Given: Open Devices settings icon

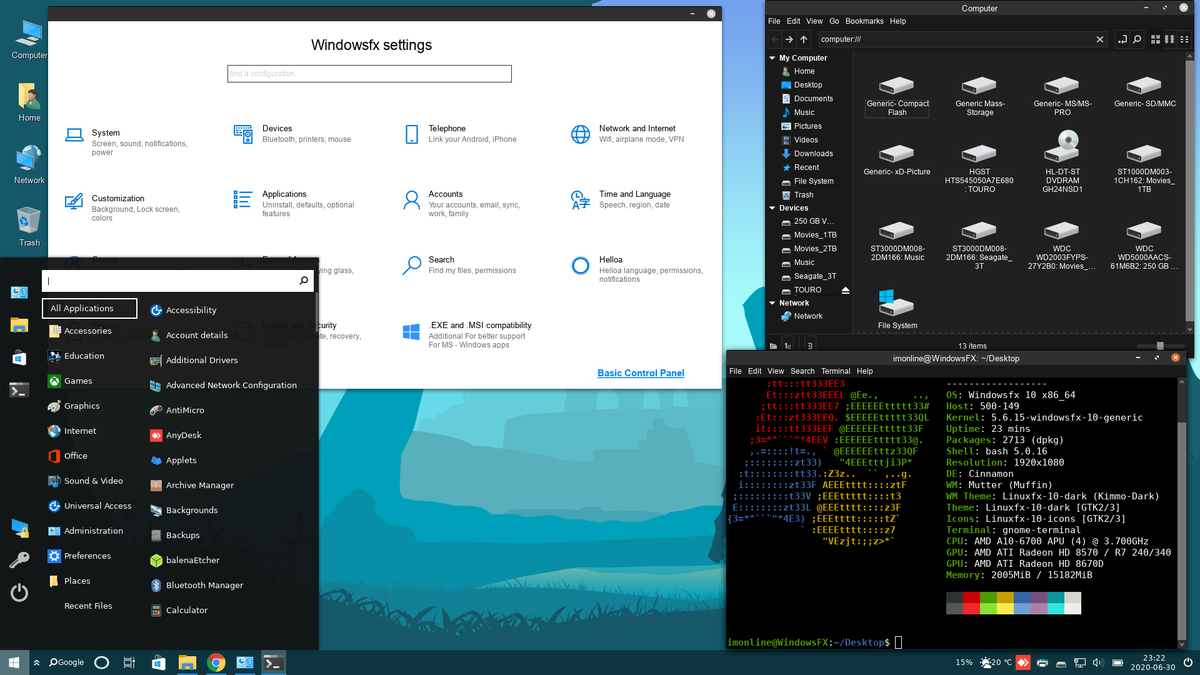Looking at the screenshot, I should (x=243, y=133).
